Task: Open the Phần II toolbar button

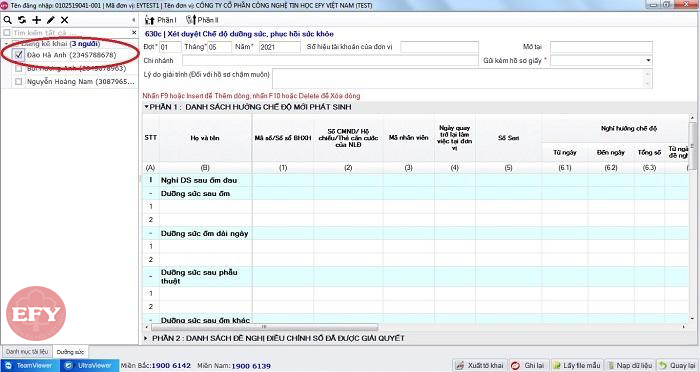Action: (202, 20)
